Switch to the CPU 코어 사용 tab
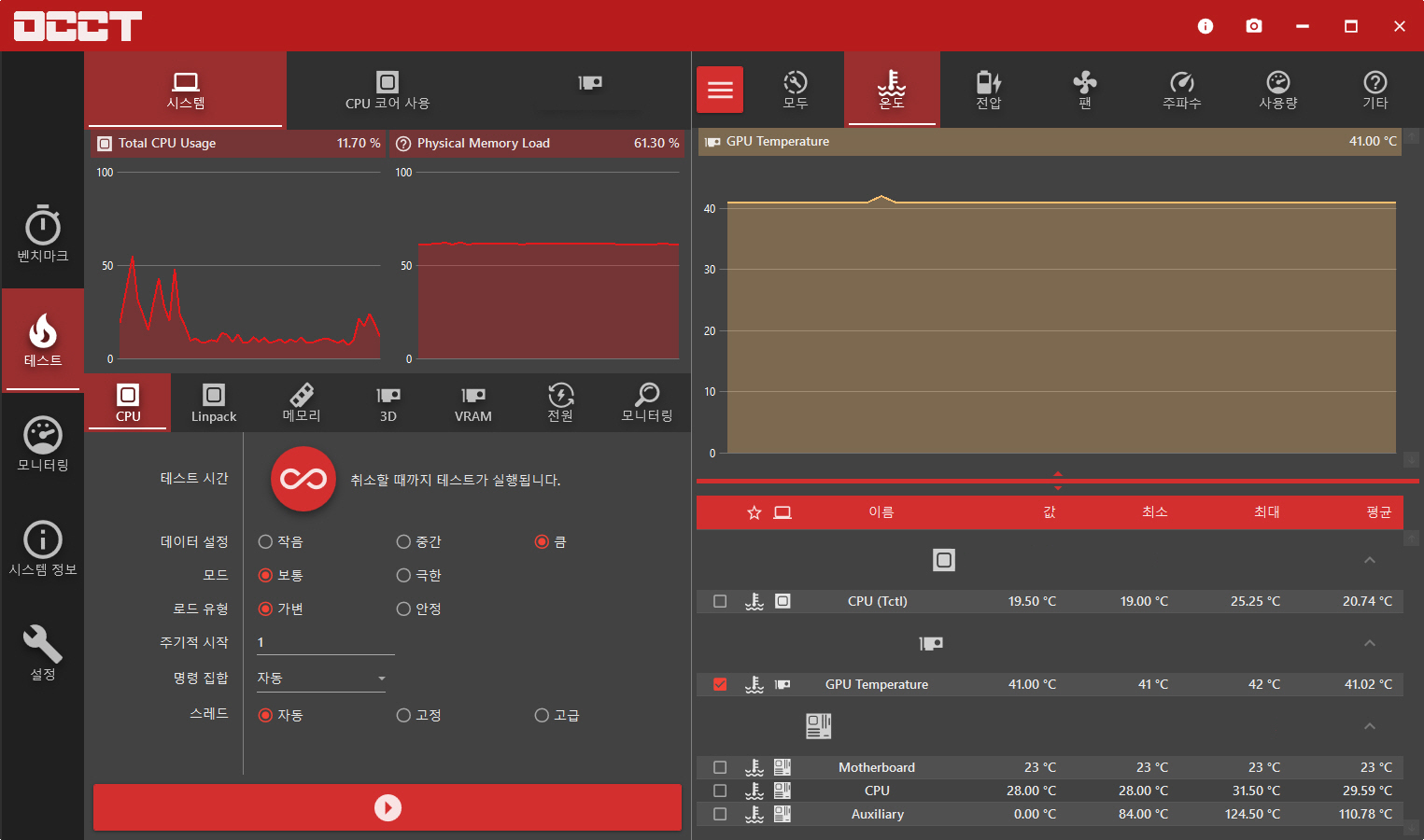This screenshot has height=840, width=1424. pyautogui.click(x=388, y=90)
